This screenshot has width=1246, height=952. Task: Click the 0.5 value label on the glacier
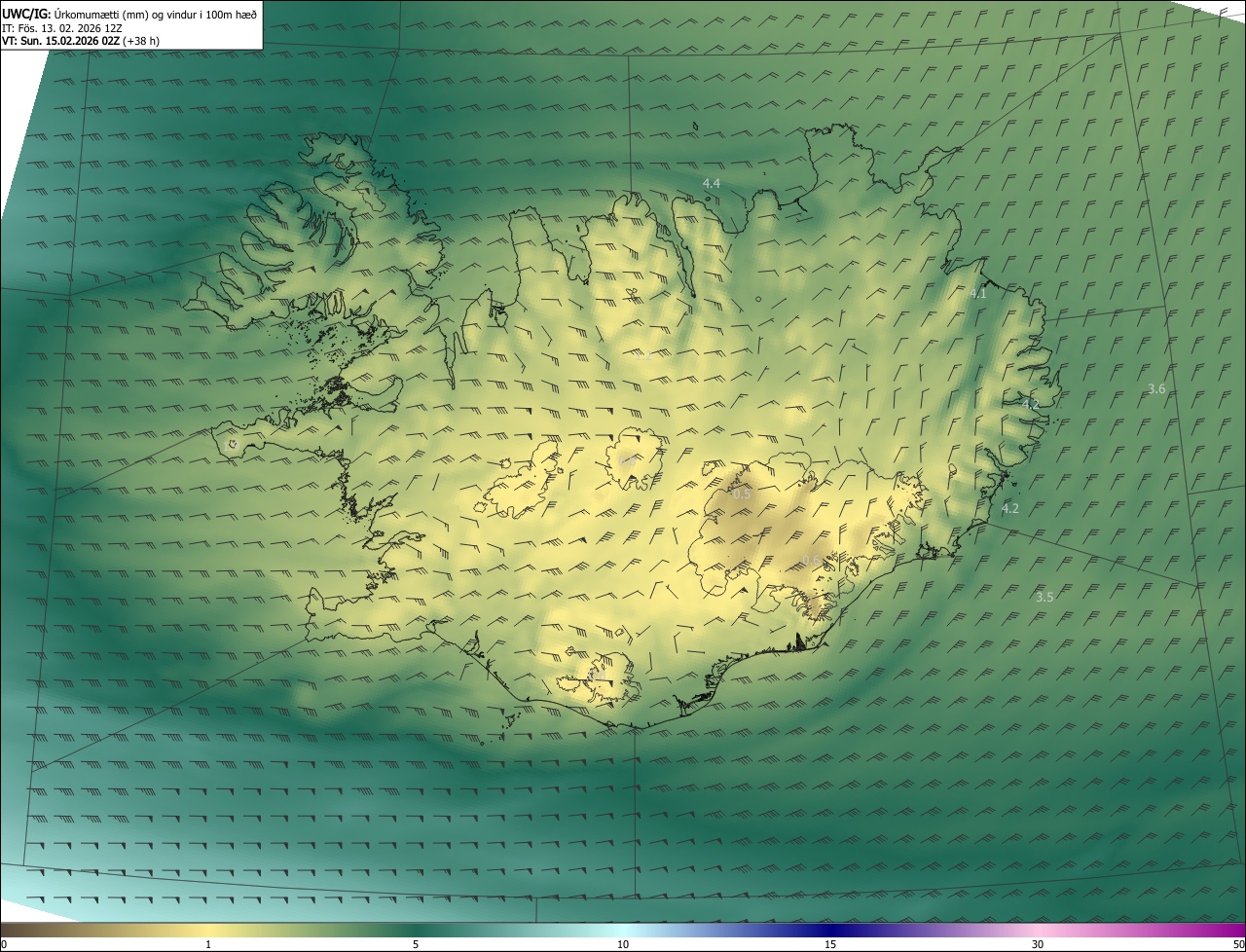[742, 494]
